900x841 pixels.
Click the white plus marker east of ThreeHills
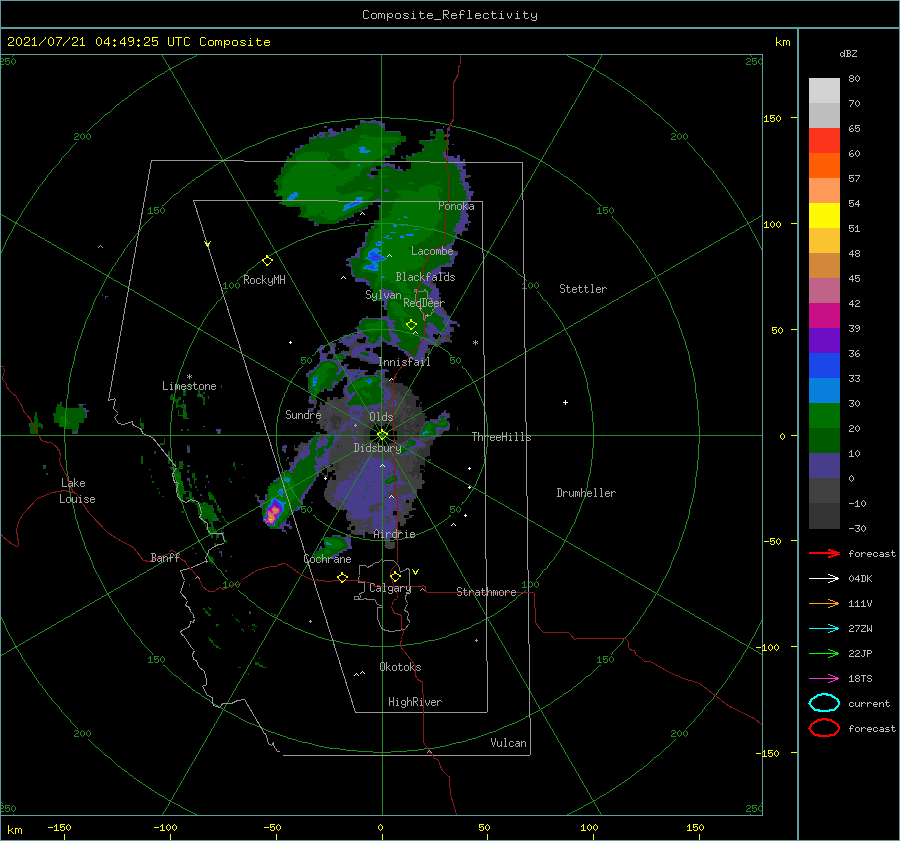[x=565, y=402]
